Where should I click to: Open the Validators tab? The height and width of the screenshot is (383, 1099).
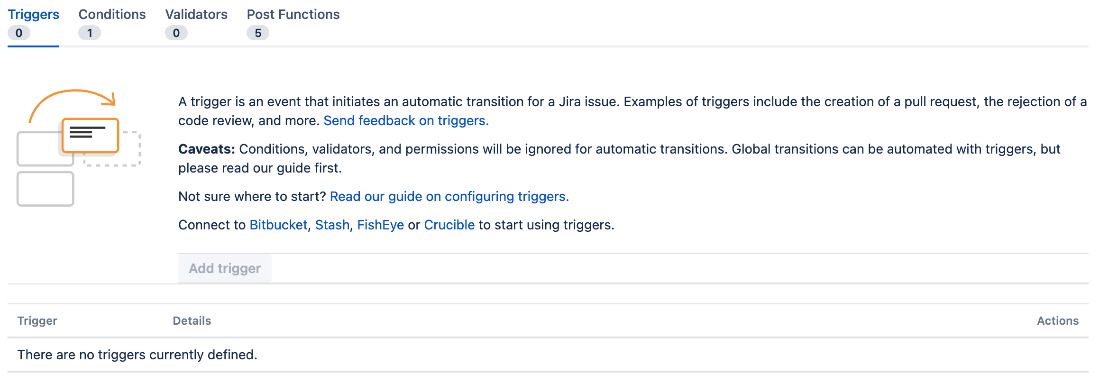point(196,14)
